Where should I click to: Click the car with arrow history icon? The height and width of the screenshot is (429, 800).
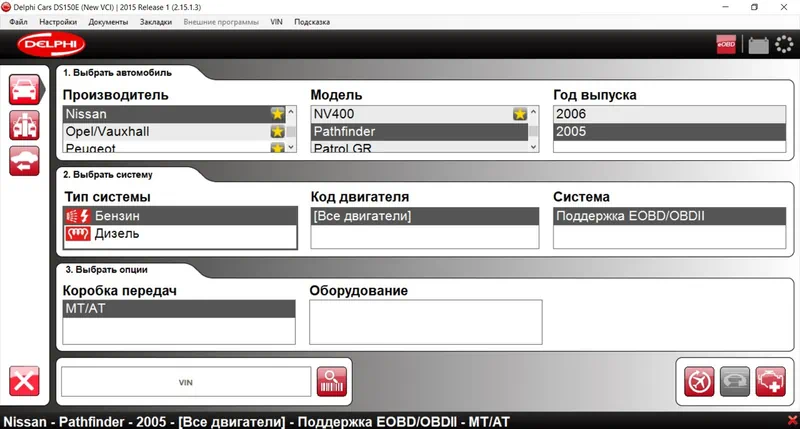tap(24, 161)
